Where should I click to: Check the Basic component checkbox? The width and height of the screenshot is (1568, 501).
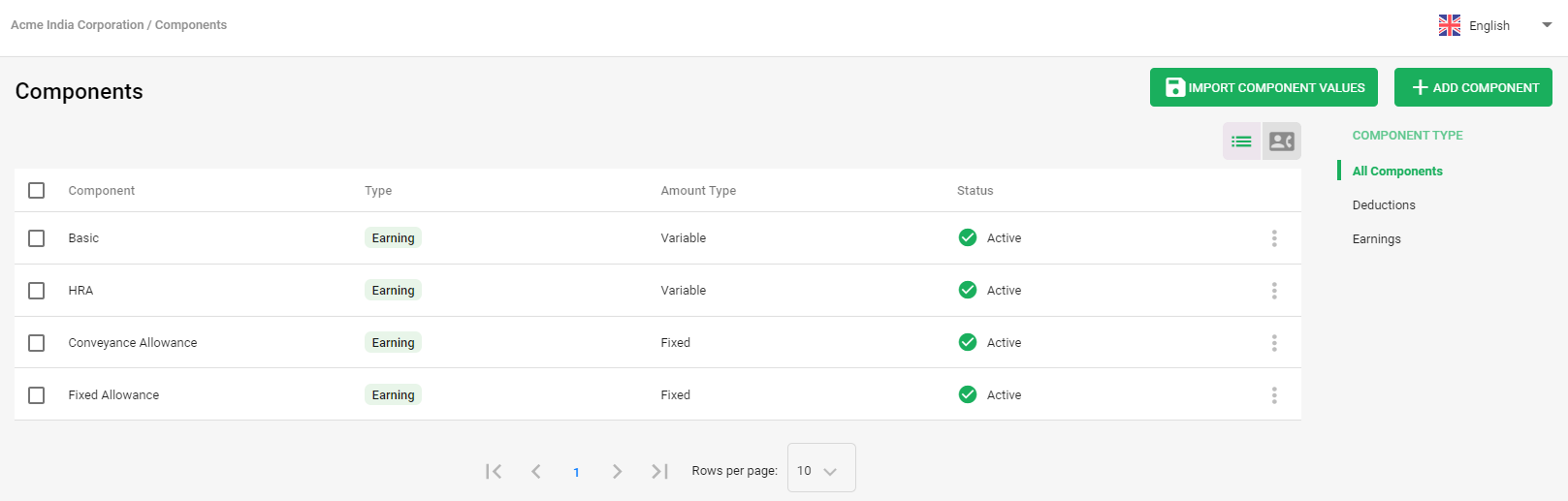click(x=37, y=238)
